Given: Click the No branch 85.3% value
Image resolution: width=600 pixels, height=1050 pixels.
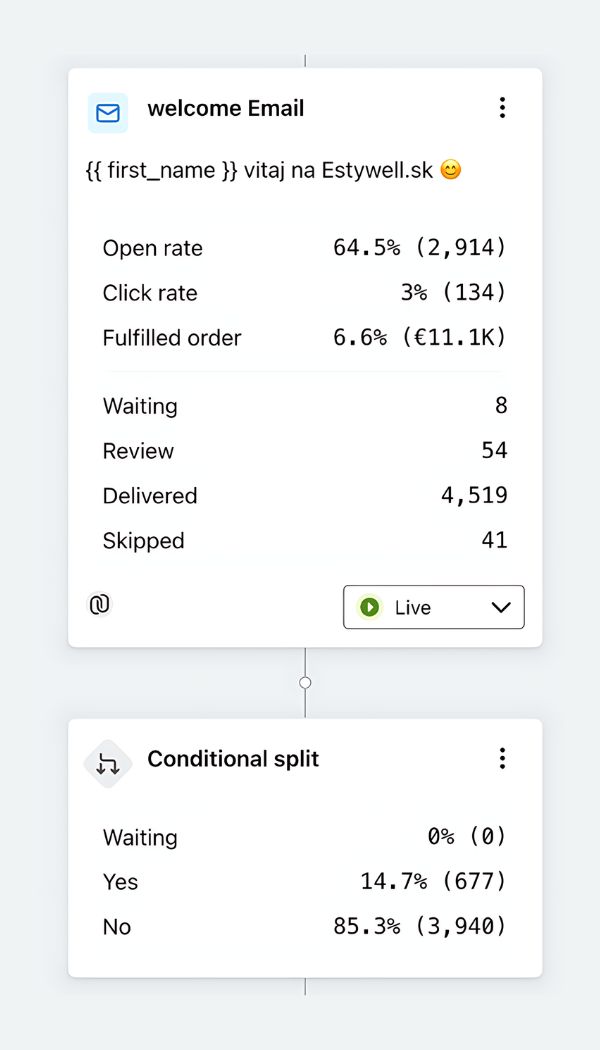Looking at the screenshot, I should tap(420, 927).
